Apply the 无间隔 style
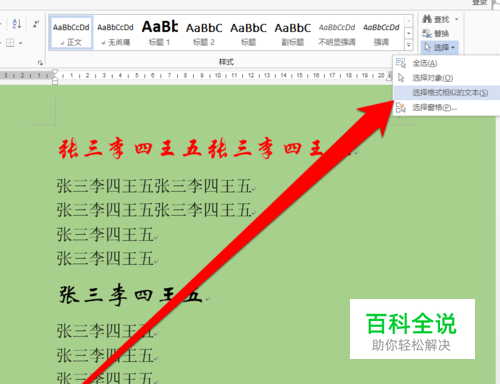 115,34
